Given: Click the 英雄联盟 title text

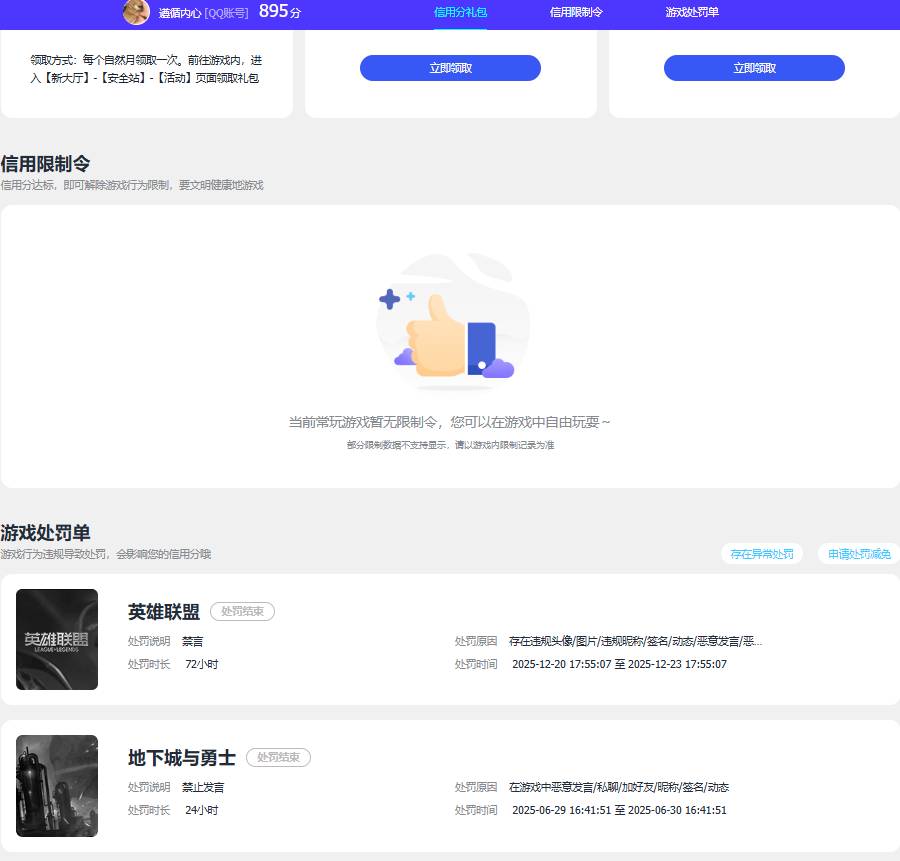Looking at the screenshot, I should coord(163,612).
